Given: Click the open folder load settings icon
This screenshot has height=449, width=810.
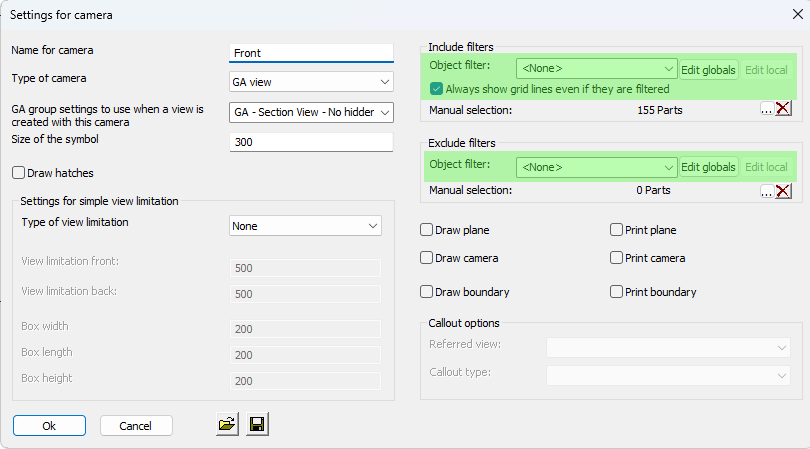Looking at the screenshot, I should click(x=227, y=425).
